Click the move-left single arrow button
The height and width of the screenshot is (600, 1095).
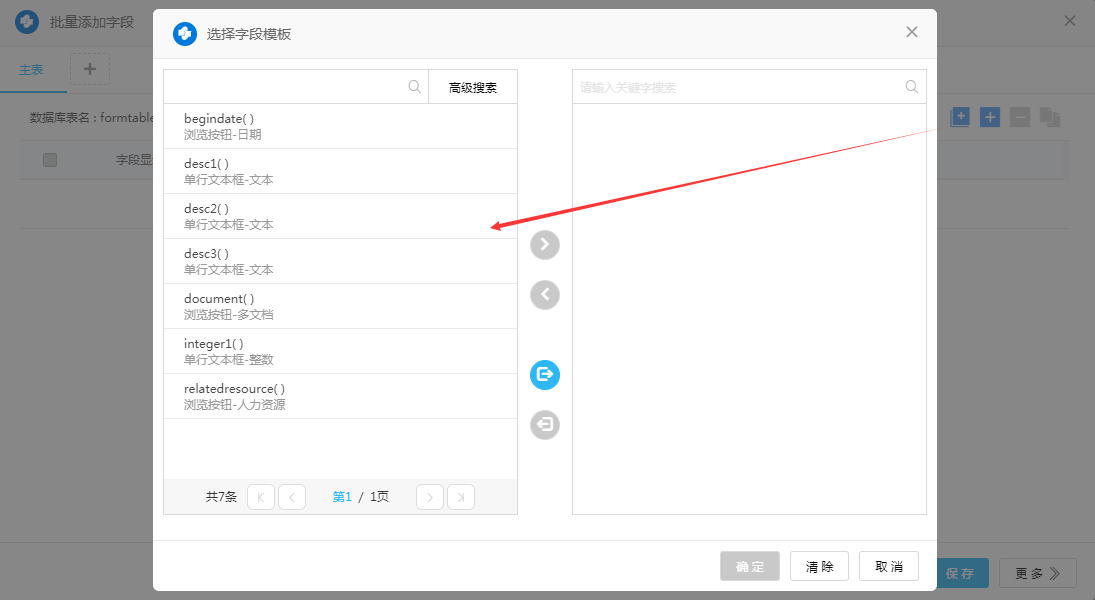544,295
